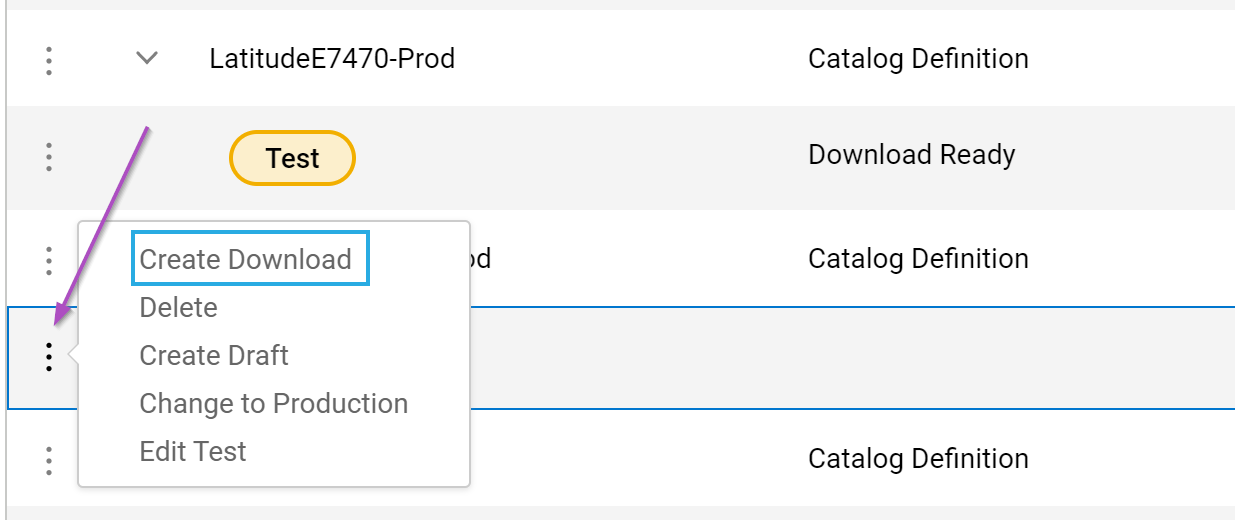
Task: Open the three-dot menu in the bottom Catalog Definition row
Action: [x=48, y=460]
